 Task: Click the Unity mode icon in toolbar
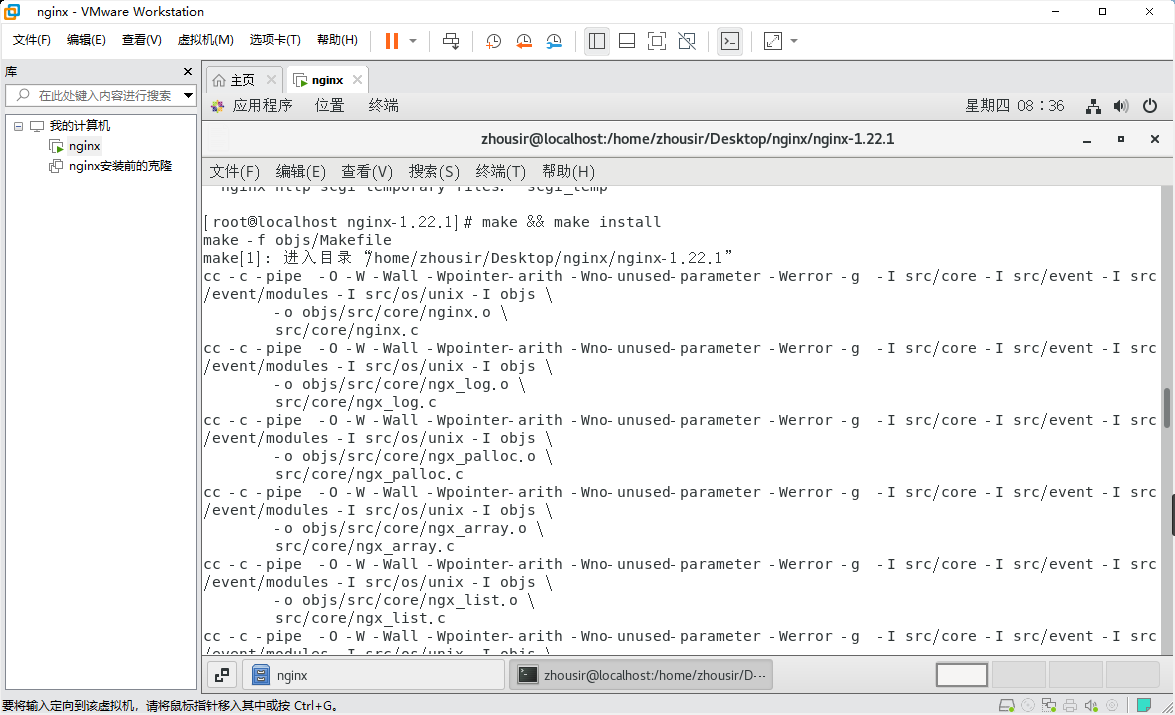687,41
